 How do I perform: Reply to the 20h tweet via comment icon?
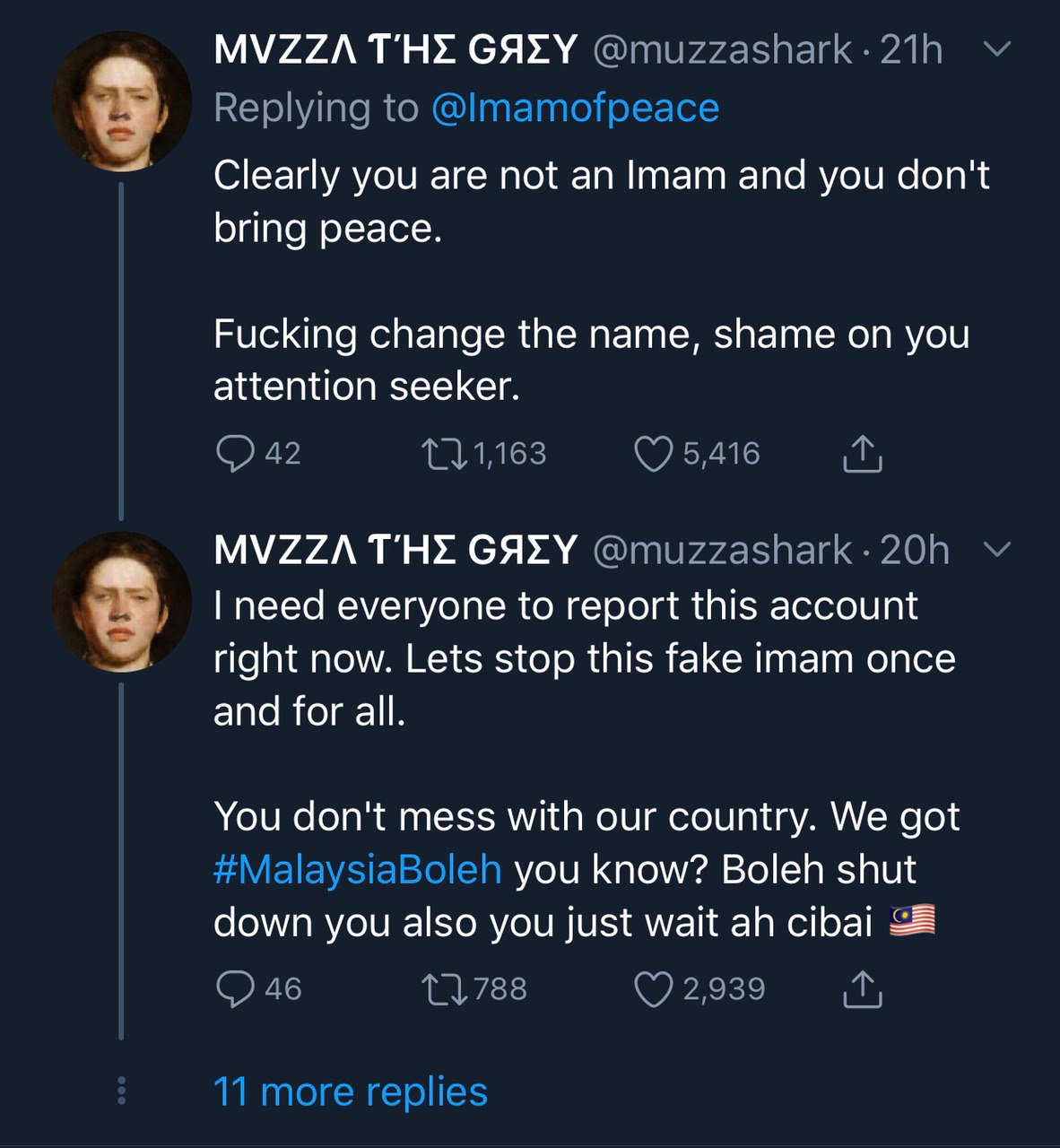(x=235, y=988)
